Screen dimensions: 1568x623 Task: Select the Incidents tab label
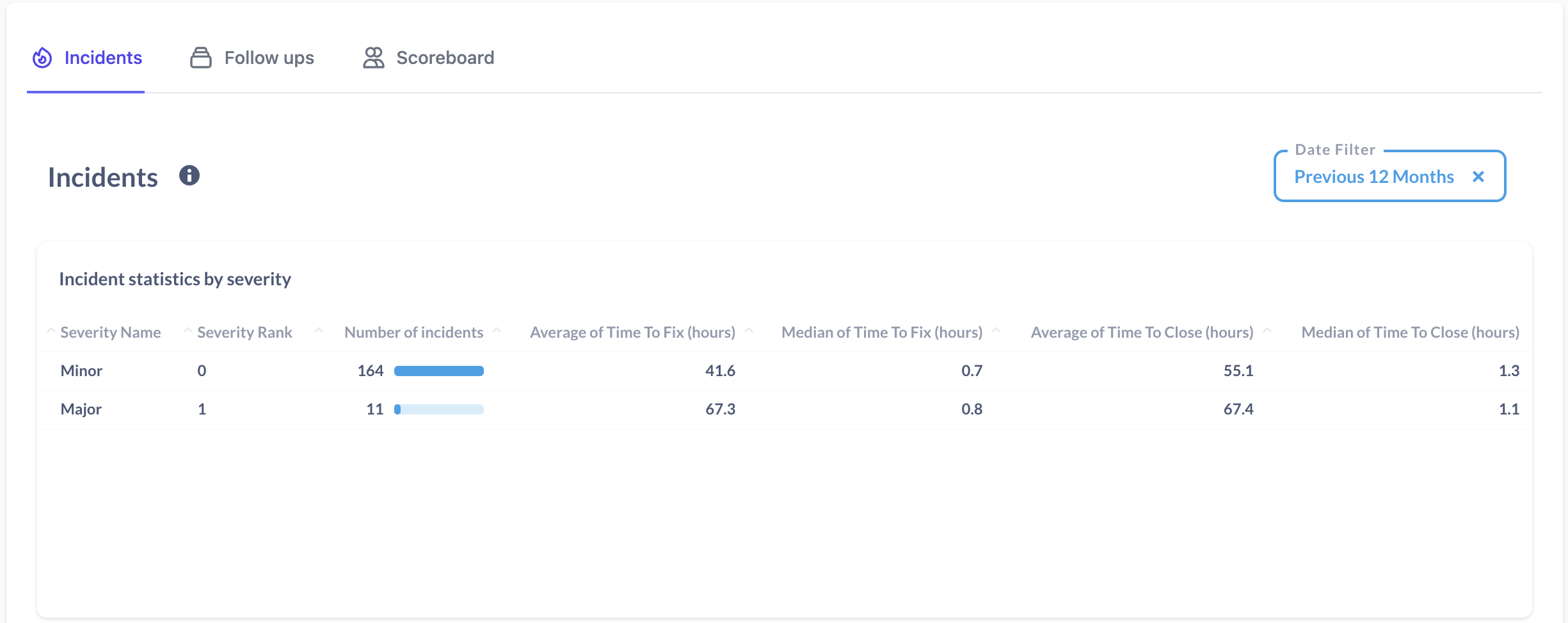coord(103,58)
